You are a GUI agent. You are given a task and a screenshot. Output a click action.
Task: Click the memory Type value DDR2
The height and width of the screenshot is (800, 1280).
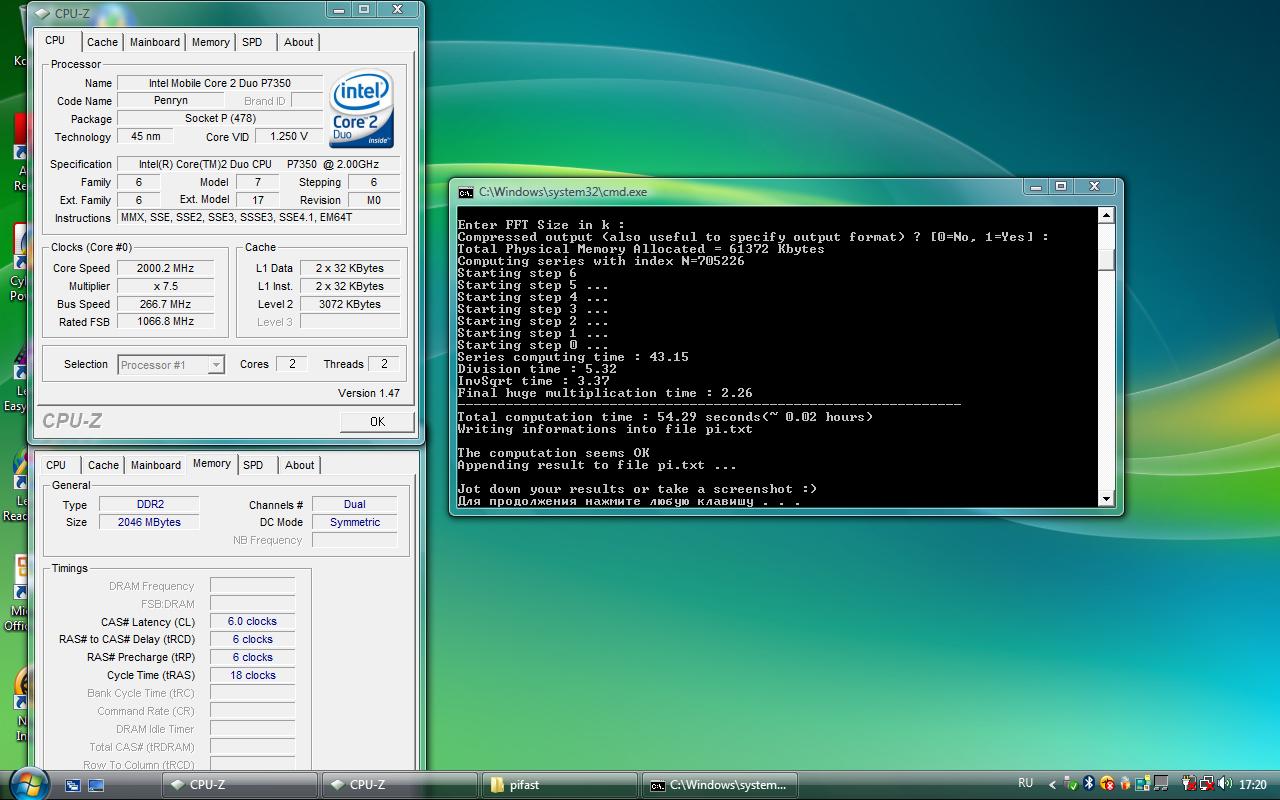149,505
